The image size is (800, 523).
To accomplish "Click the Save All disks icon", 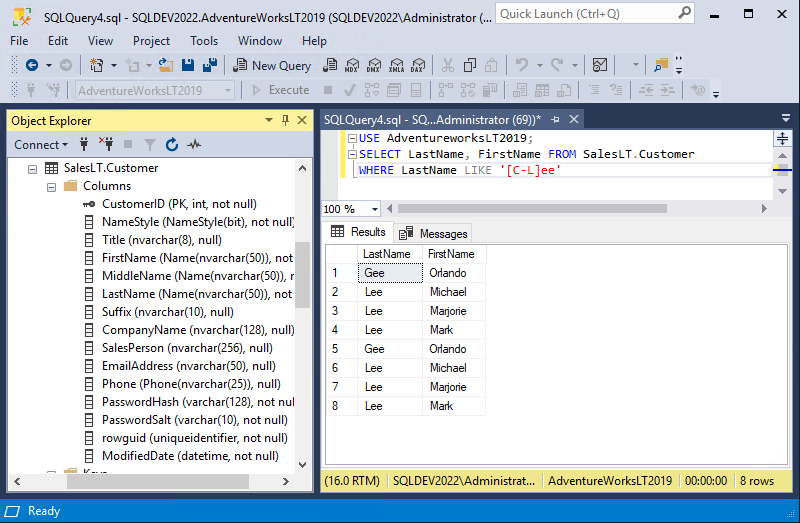I will pyautogui.click(x=210, y=65).
